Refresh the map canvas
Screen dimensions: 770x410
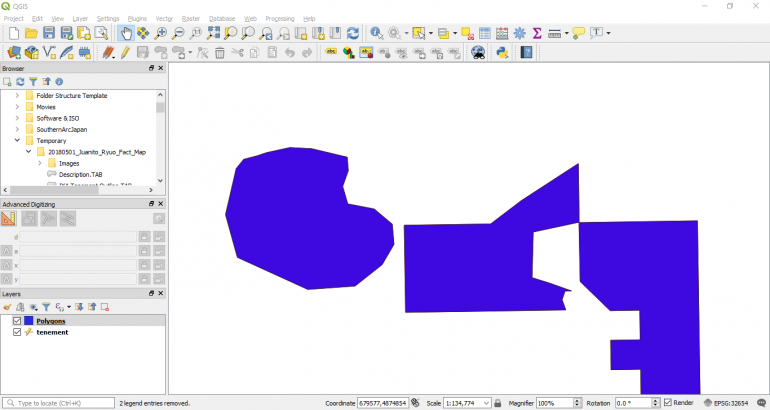(x=353, y=33)
